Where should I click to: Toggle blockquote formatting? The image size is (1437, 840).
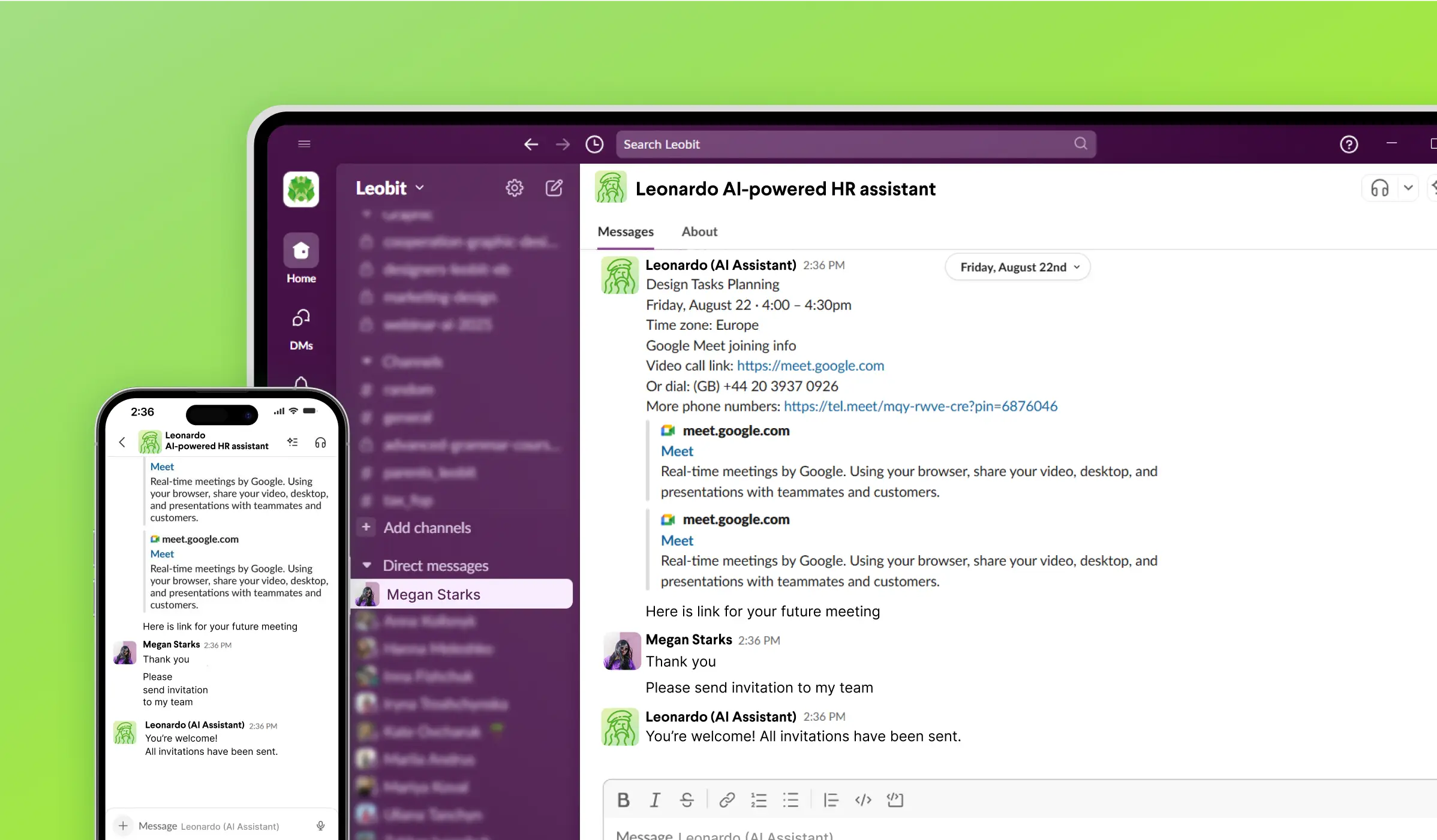(831, 800)
